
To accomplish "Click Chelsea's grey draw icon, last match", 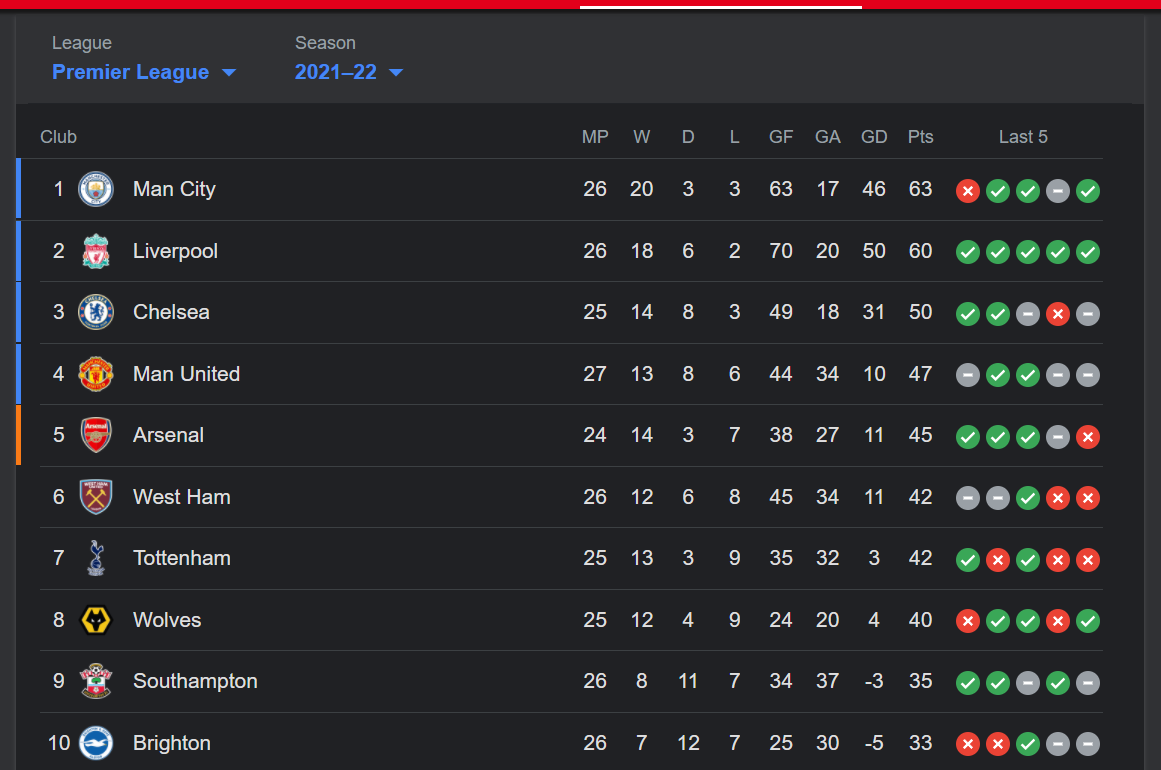I will [1088, 314].
